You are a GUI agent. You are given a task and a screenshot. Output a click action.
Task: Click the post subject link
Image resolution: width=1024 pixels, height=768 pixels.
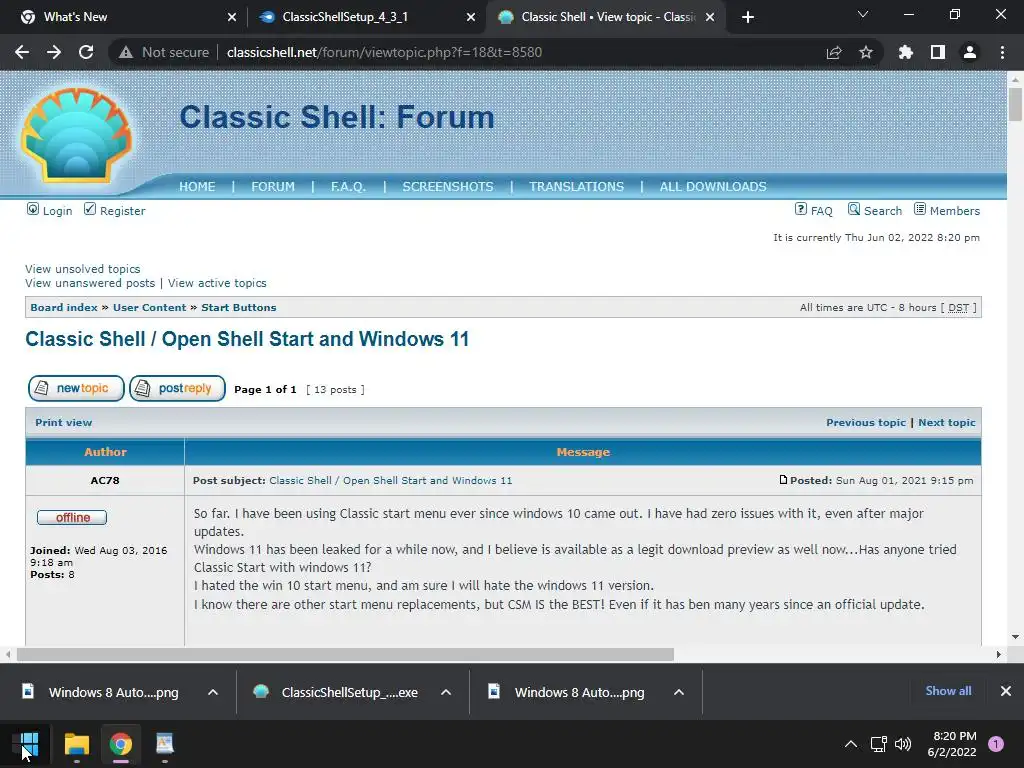pyautogui.click(x=391, y=481)
